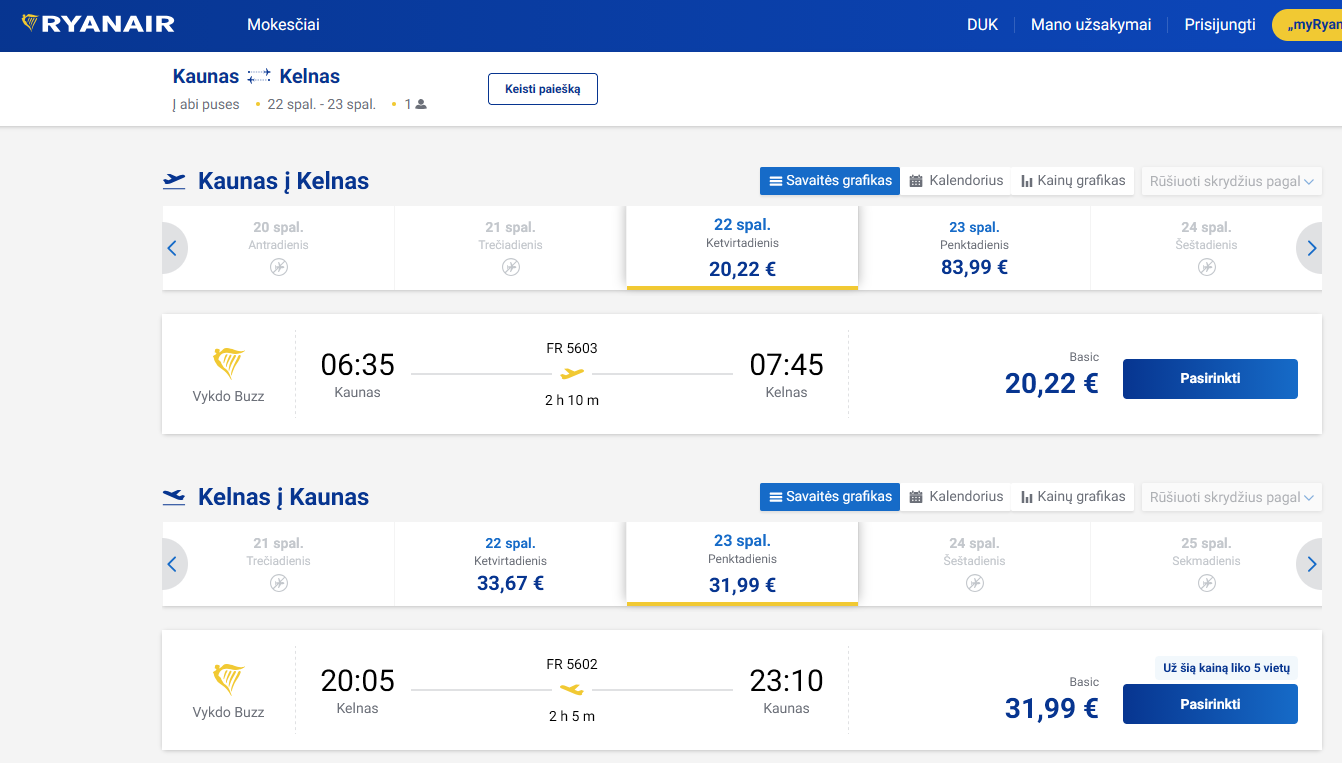Click the landing plane icon beside Kelnas į Kaunas
1342x763 pixels.
175,497
